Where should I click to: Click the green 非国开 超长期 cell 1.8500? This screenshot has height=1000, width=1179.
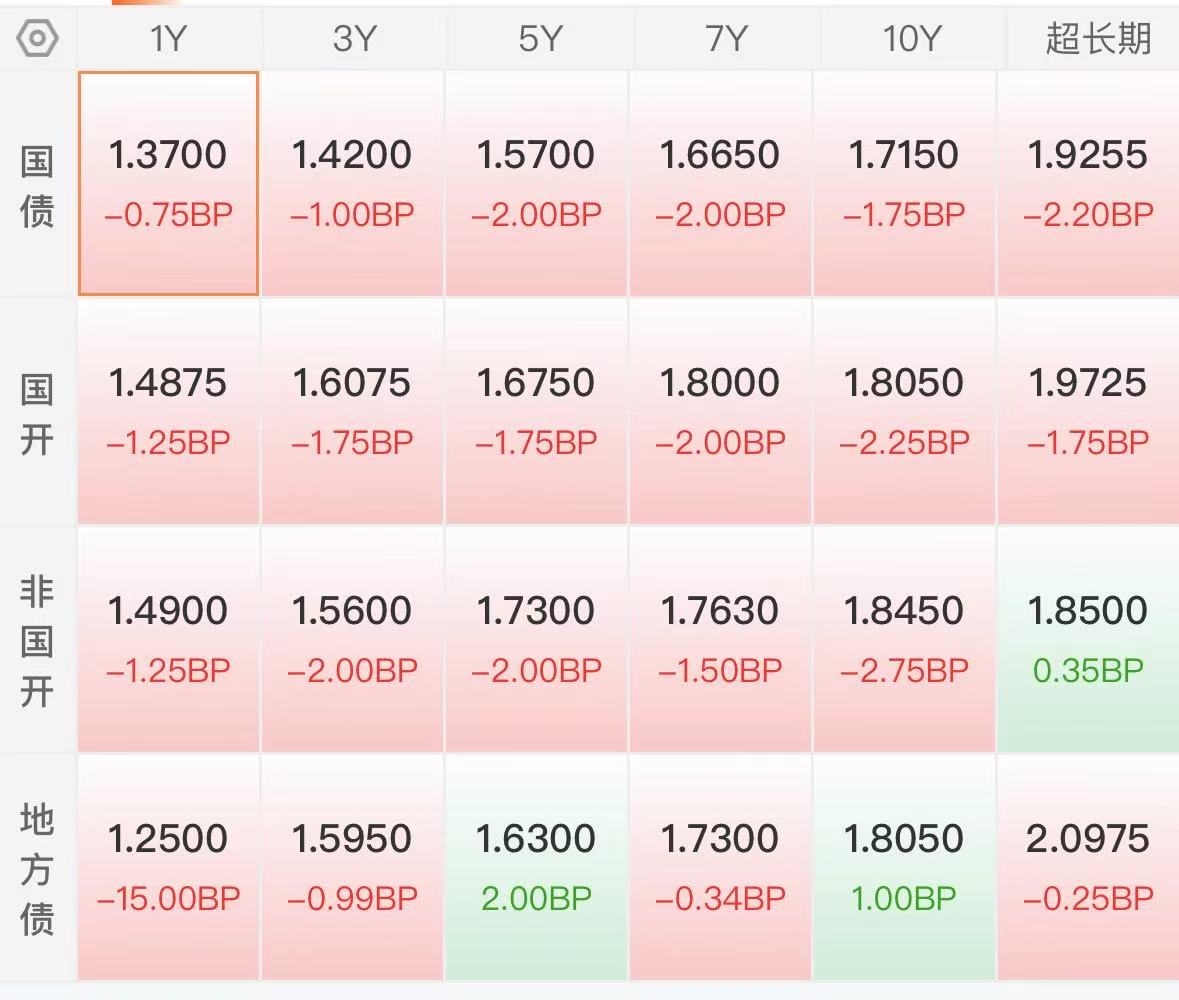[x=1089, y=639]
